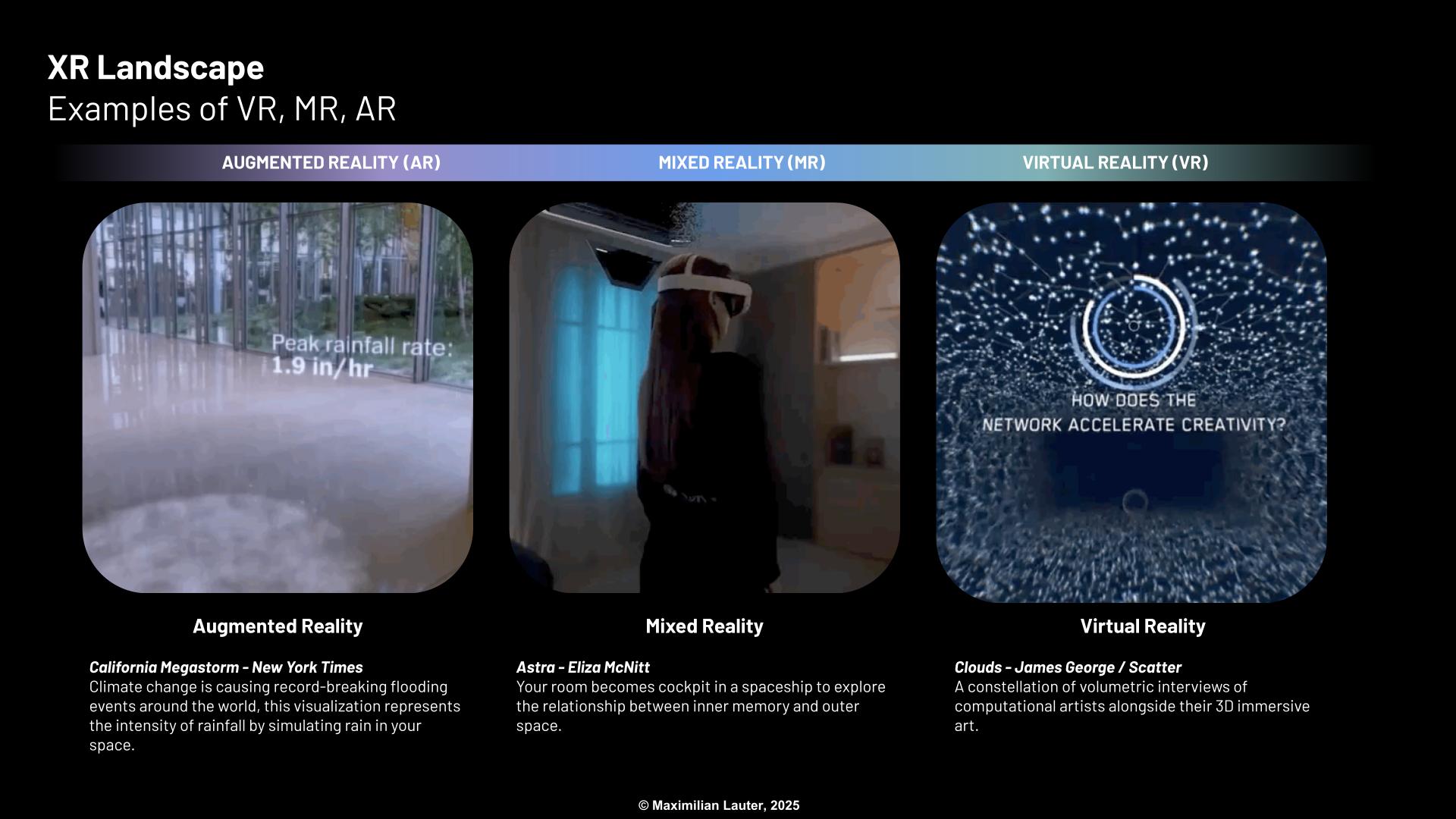Click the climate change flooding description paragraph
This screenshot has width=1456, height=819.
click(275, 716)
